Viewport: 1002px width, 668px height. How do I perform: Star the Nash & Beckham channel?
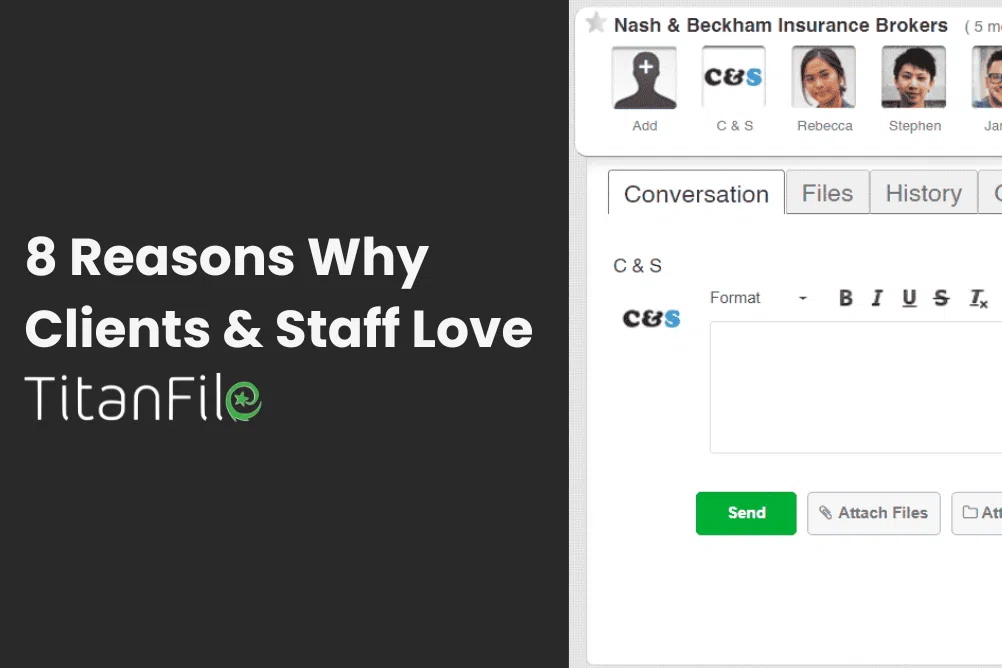596,23
